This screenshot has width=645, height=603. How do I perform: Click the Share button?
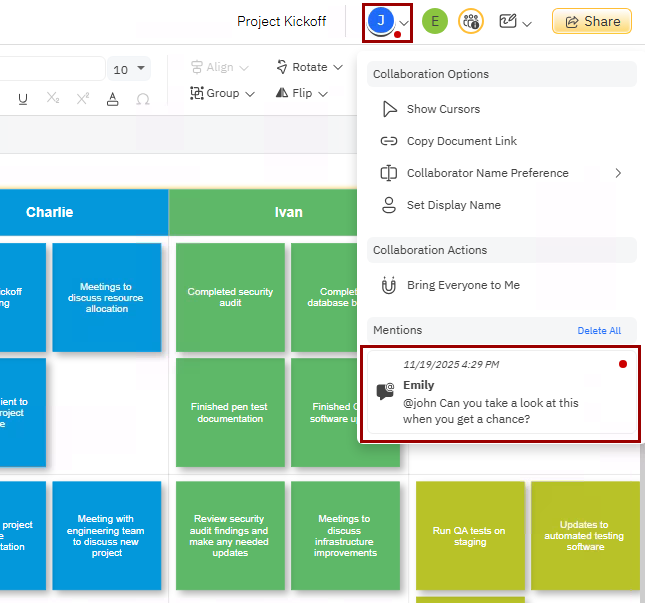pyautogui.click(x=592, y=21)
